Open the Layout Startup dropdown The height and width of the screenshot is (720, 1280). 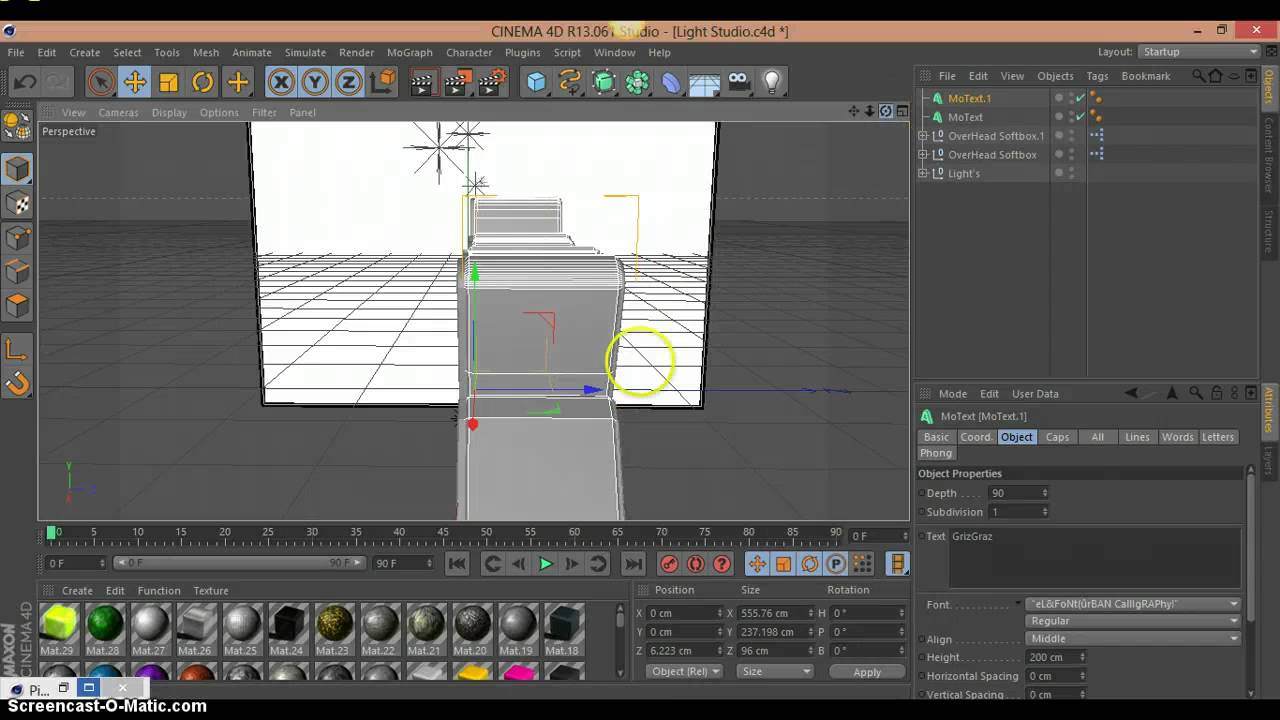pos(1198,52)
